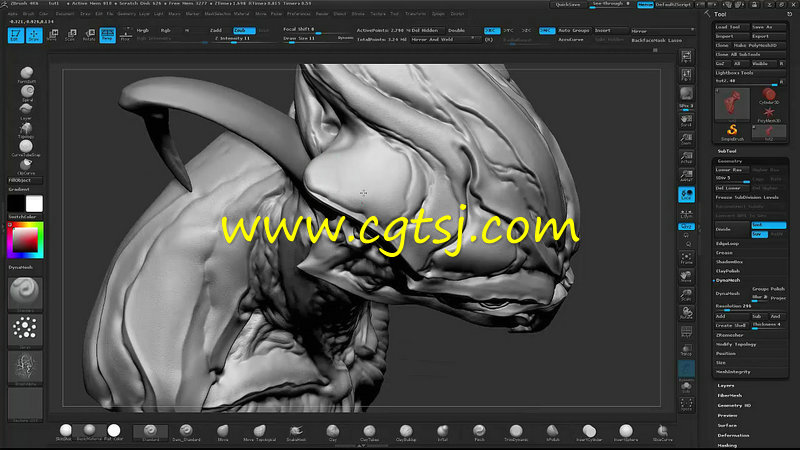Screen dimensions: 800x450
Task: Select the SliceCurve brush
Action: click(x=663, y=432)
